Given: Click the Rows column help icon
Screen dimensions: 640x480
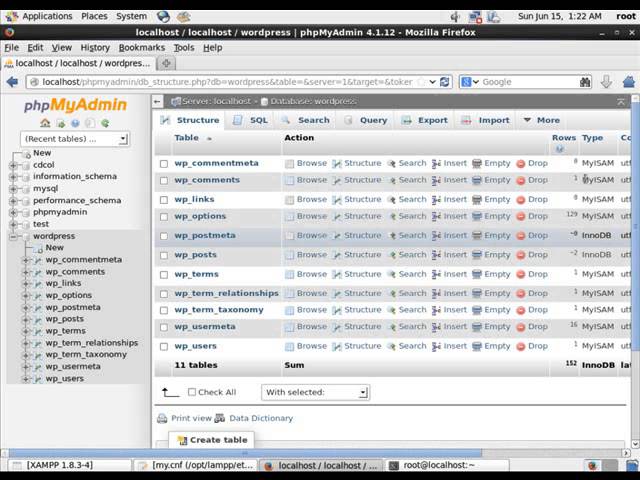Looking at the screenshot, I should [559, 149].
